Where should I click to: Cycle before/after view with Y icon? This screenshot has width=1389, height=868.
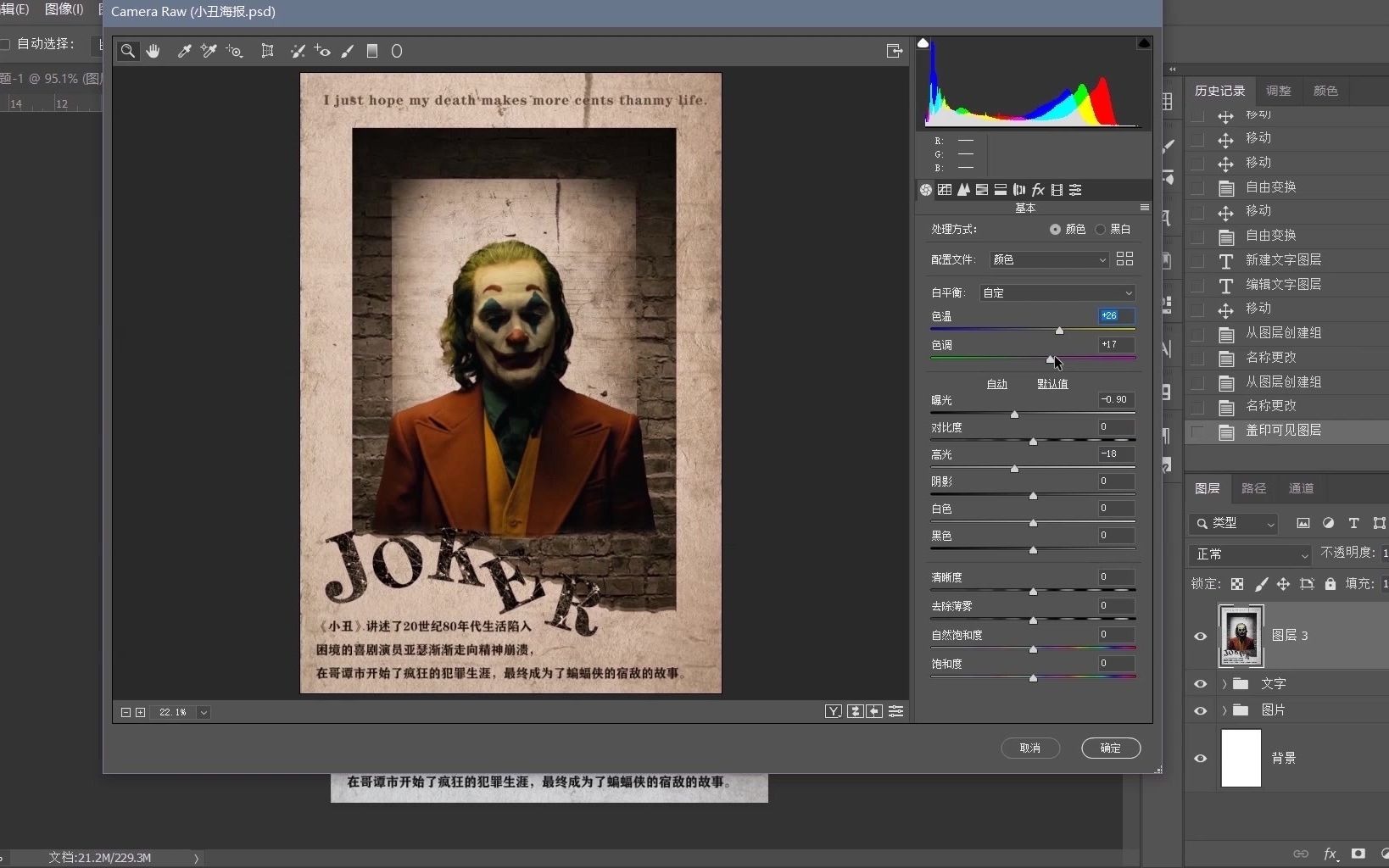[x=834, y=712]
